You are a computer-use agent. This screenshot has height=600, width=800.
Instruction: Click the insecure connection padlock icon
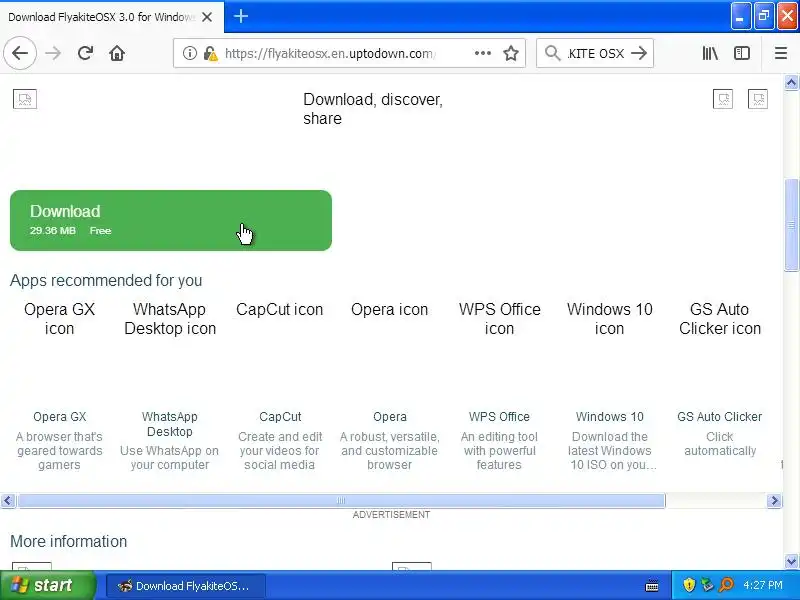click(x=210, y=53)
